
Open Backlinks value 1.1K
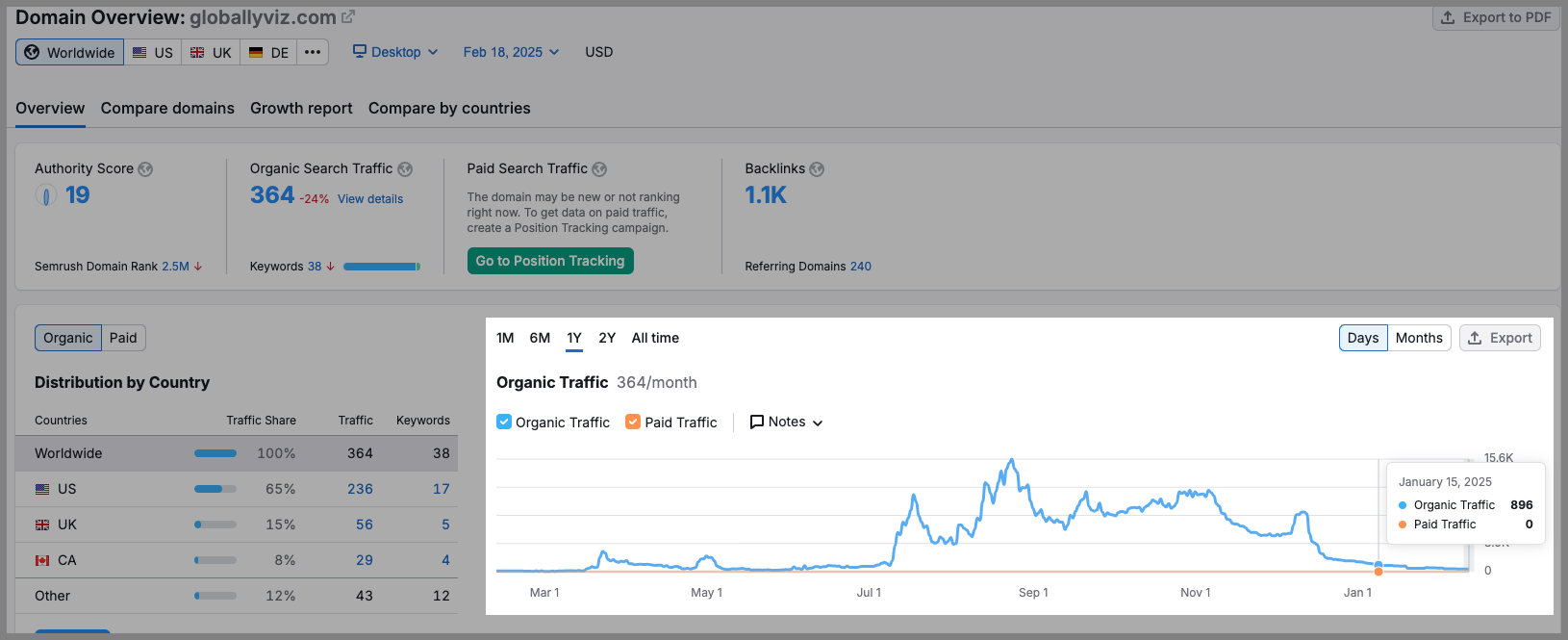[x=766, y=195]
